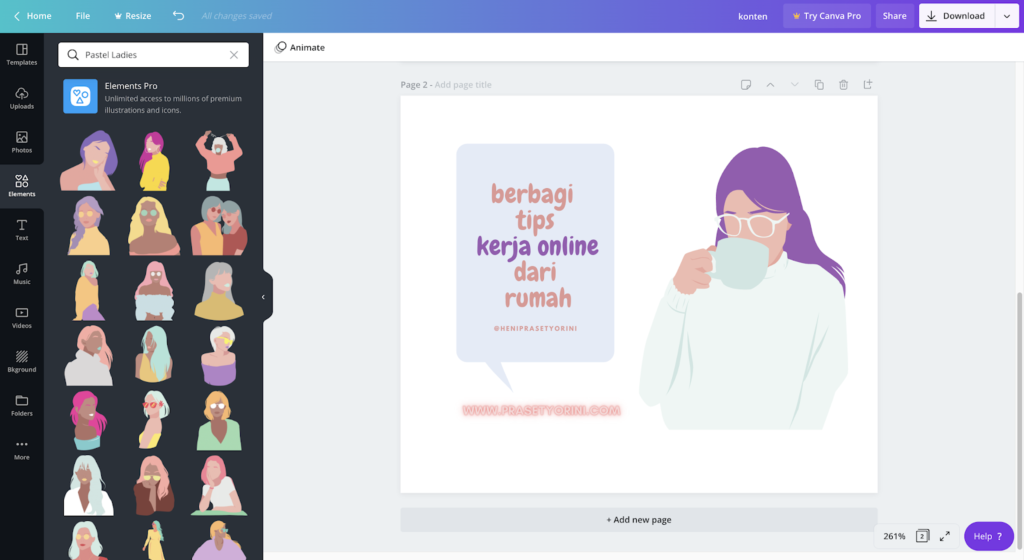Duplicate page 2 using copy icon
The image size is (1024, 560).
819,85
